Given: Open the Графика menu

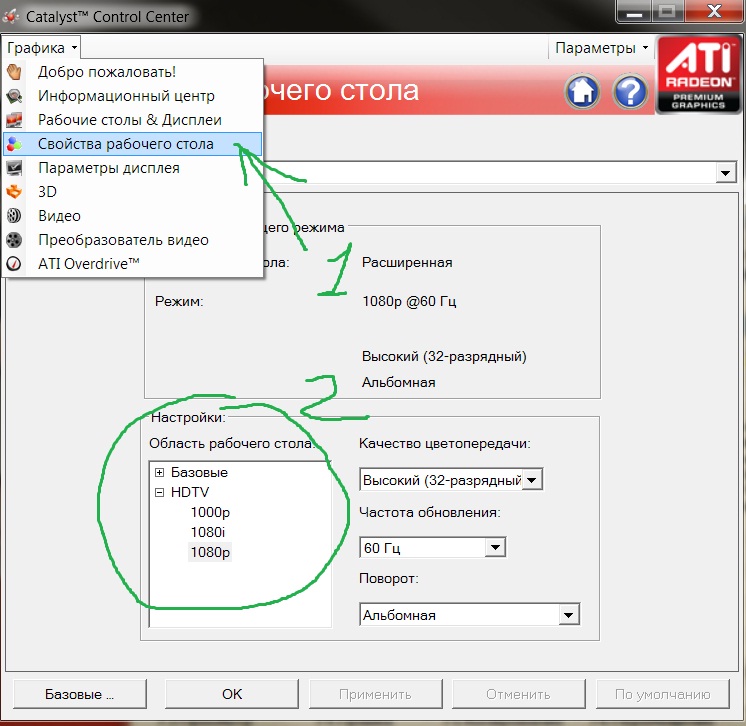Looking at the screenshot, I should (x=42, y=48).
